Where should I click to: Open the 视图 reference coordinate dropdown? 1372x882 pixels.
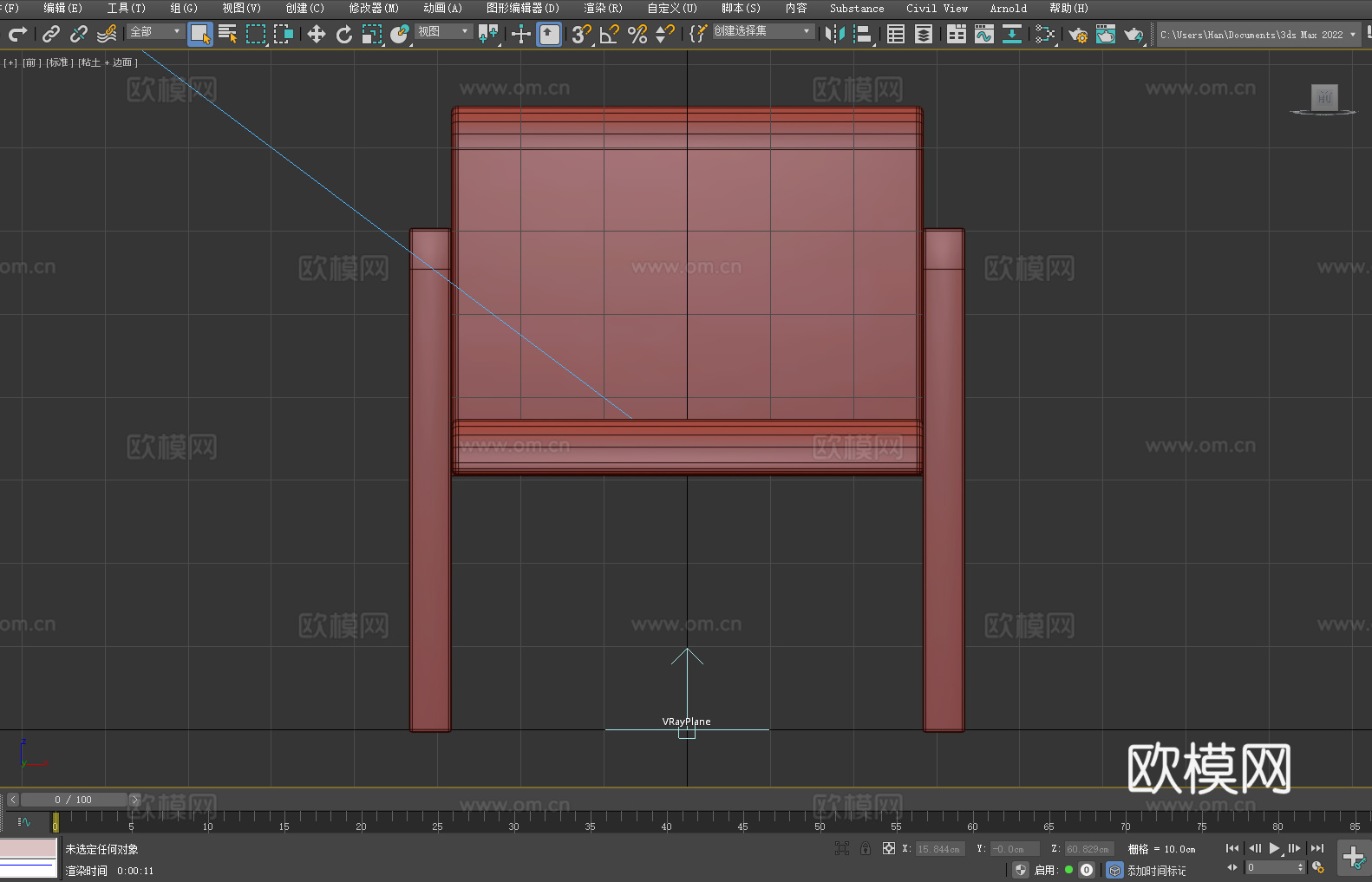pos(443,31)
